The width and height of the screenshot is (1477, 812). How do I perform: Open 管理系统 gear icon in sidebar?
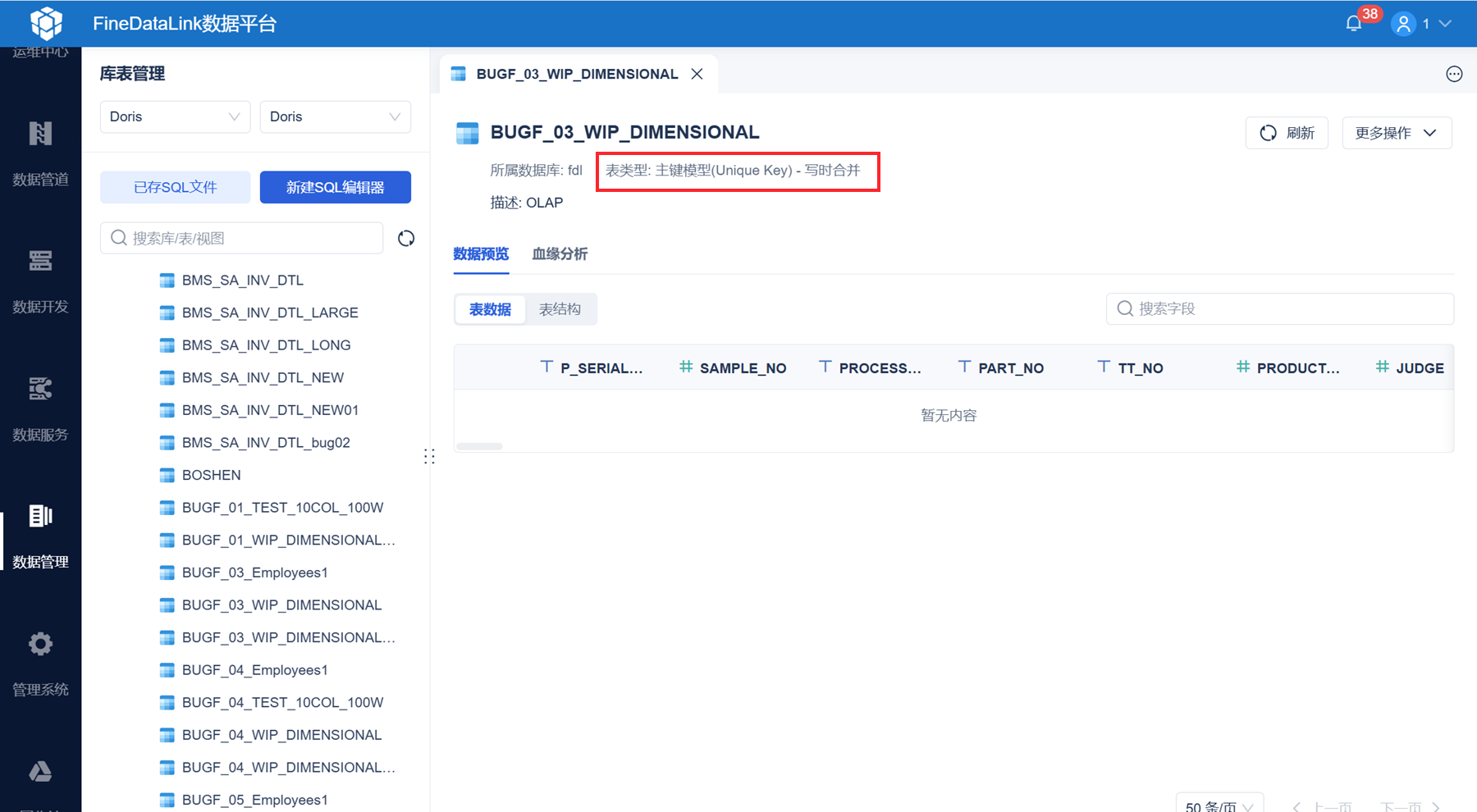tap(40, 644)
